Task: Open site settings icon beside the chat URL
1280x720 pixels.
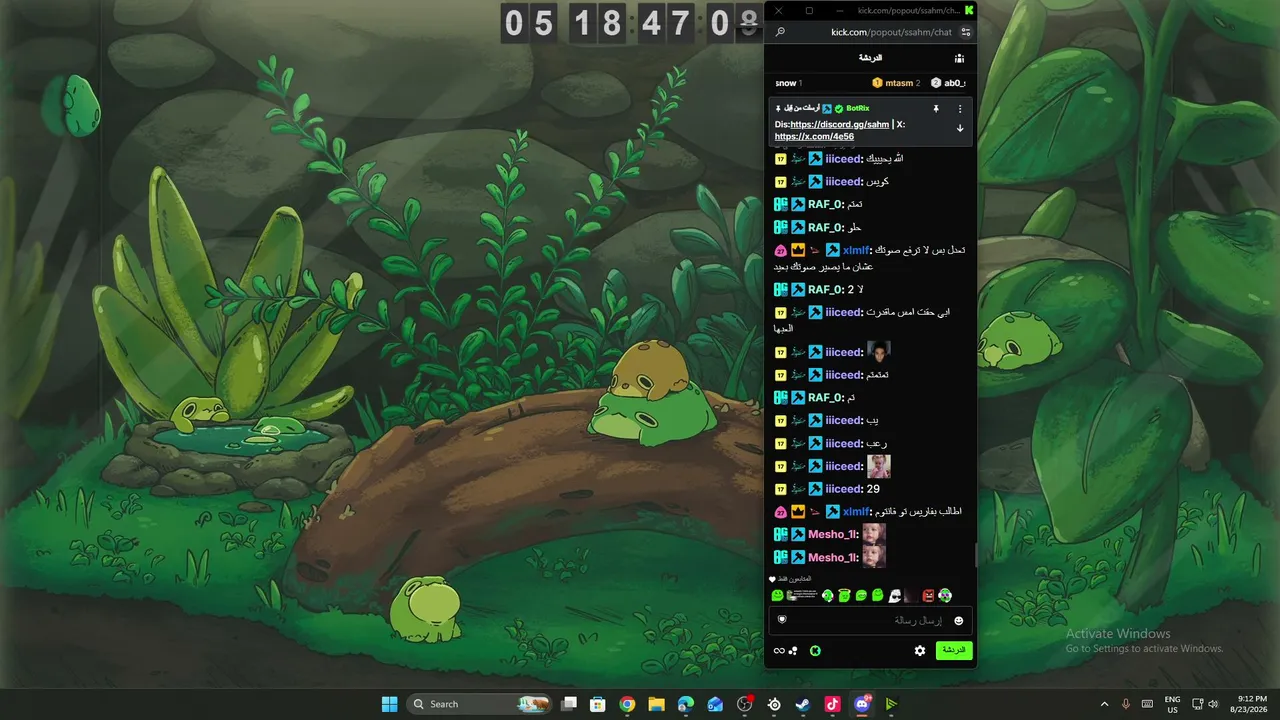Action: [x=966, y=32]
